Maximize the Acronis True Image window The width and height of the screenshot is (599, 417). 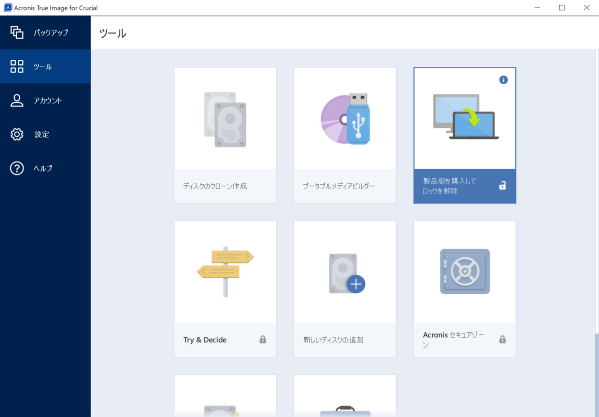point(562,8)
